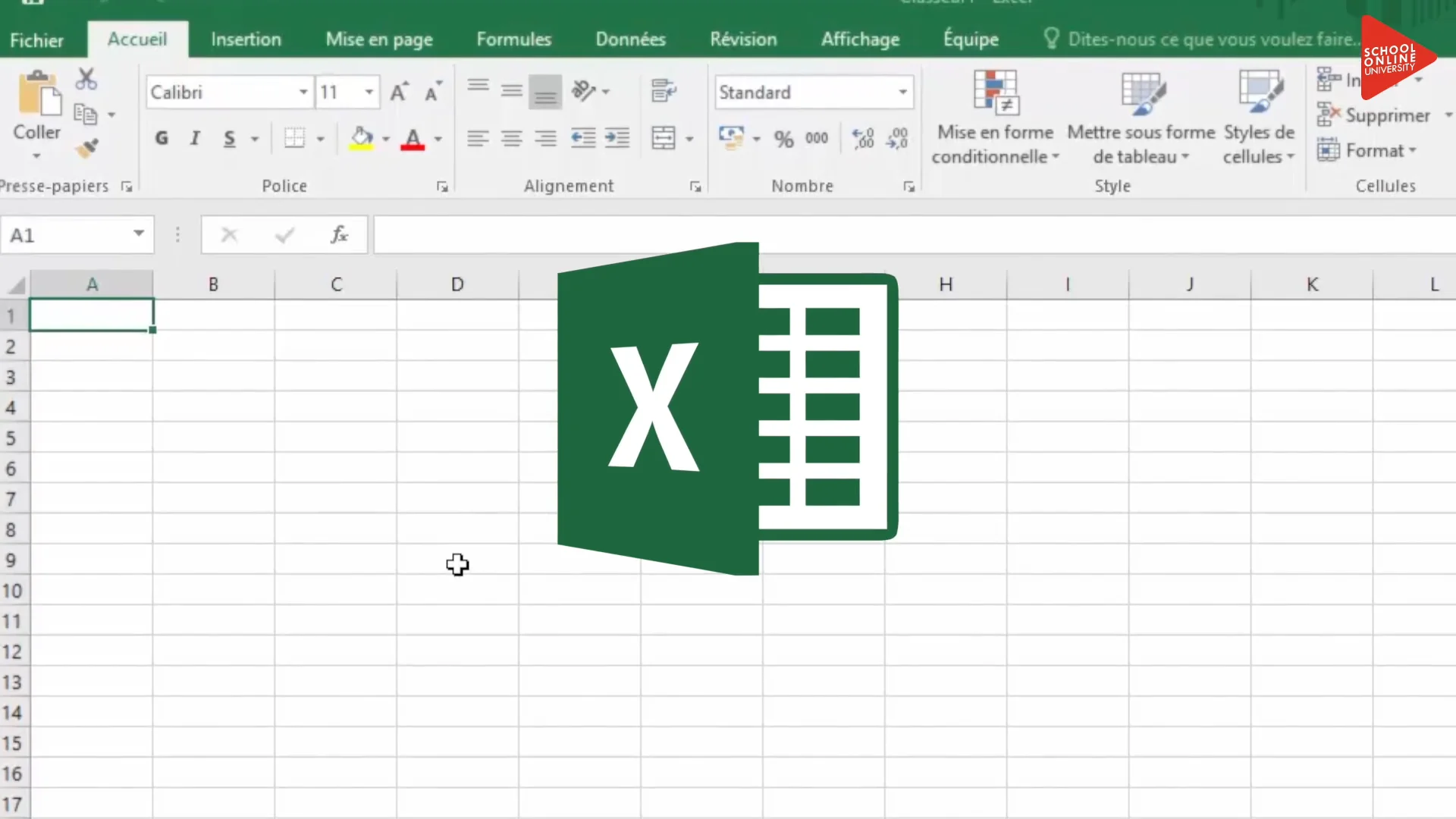
Task: Click the Format cells button
Action: (1367, 150)
